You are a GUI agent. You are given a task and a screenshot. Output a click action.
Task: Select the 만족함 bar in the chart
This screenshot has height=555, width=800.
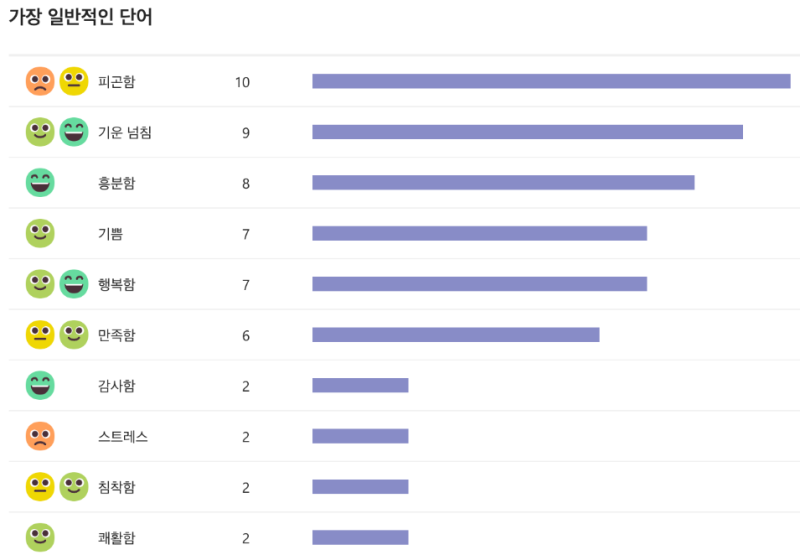tap(455, 335)
